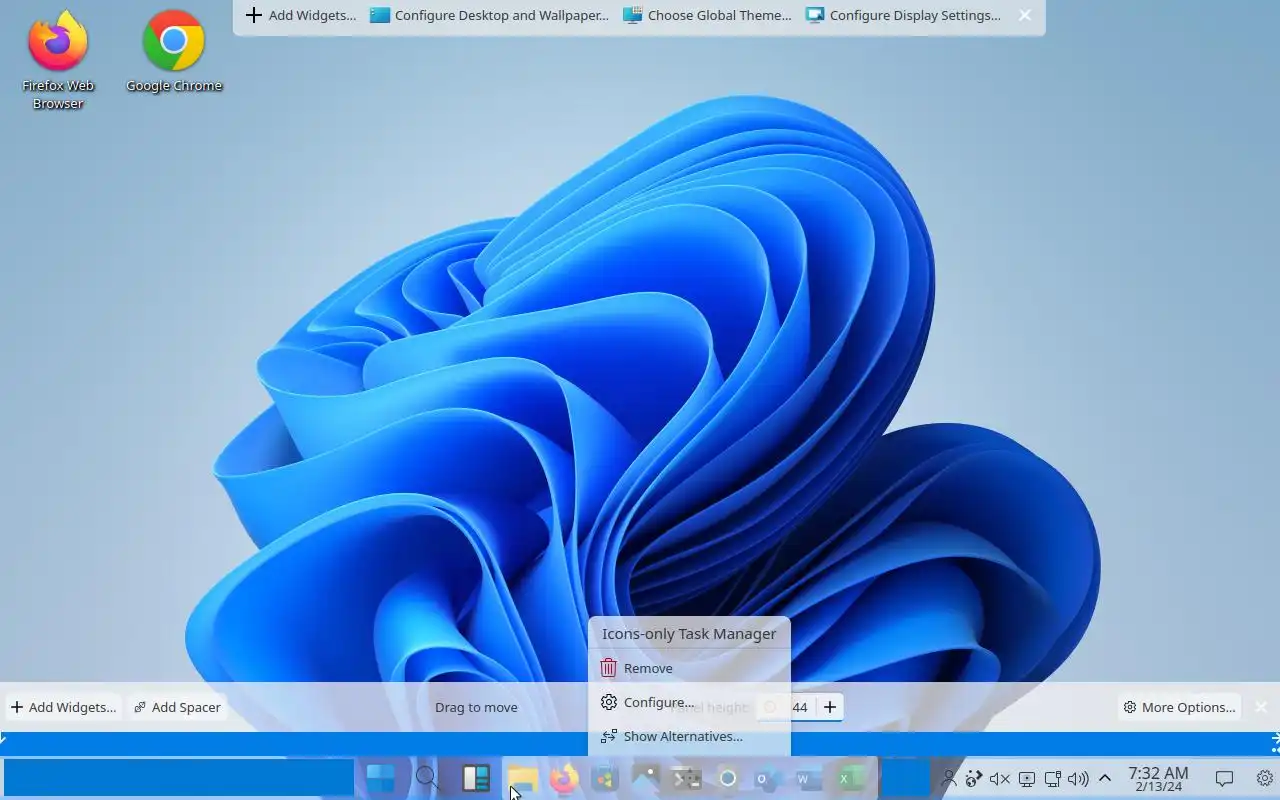1280x800 pixels.
Task: Open the Firefox Web Browser desktop shortcut
Action: (x=58, y=60)
